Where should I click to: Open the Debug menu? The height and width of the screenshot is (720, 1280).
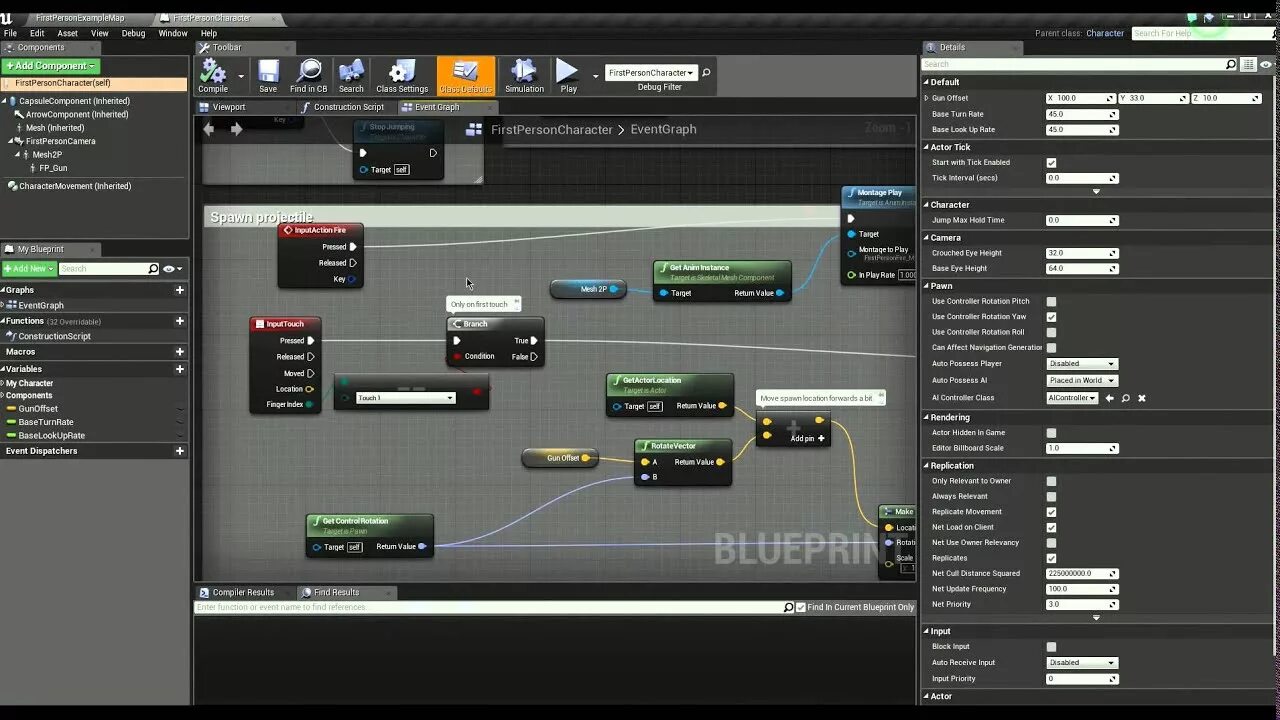pyautogui.click(x=133, y=33)
